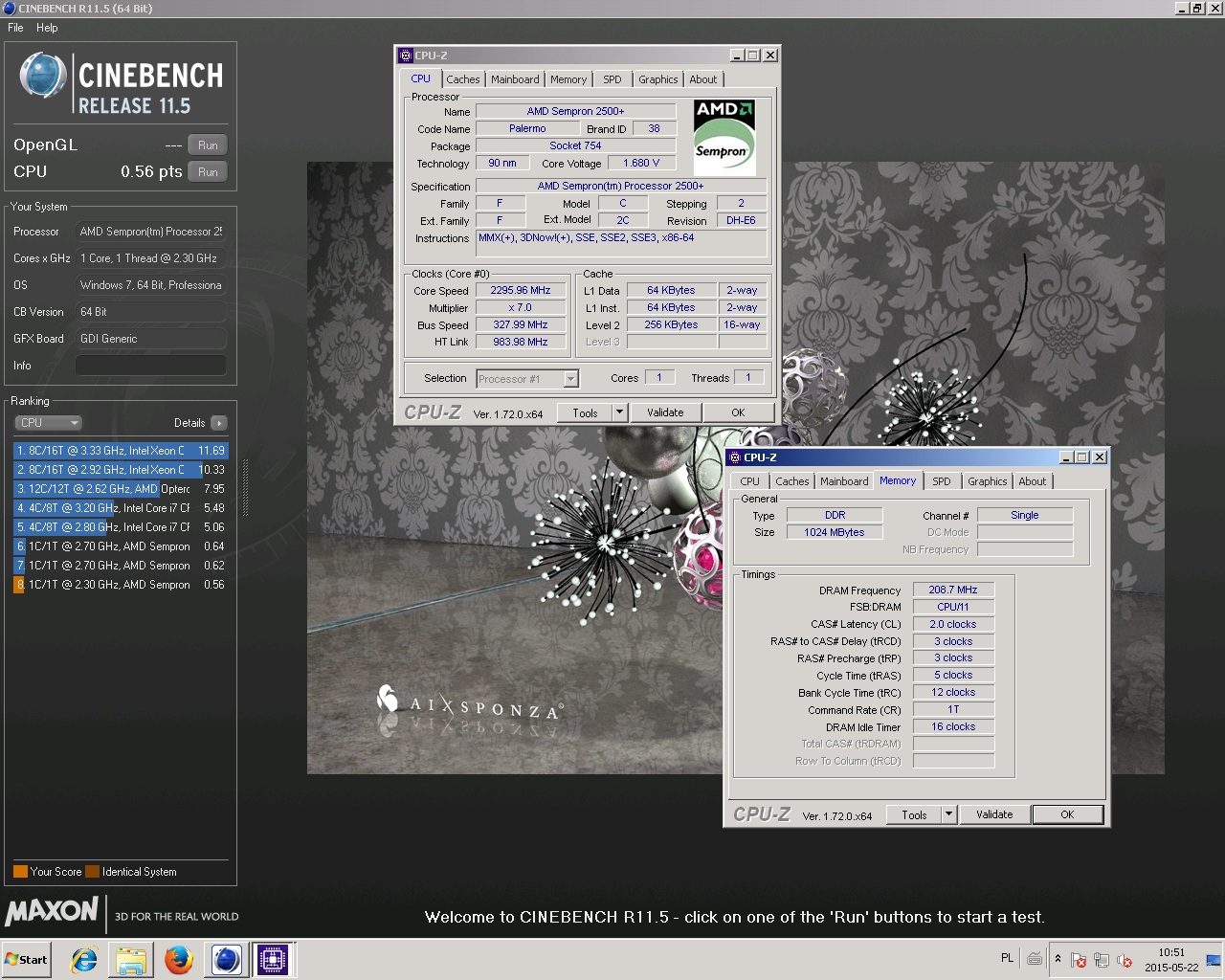Open Action Center flag icon
Viewport: 1225px width, 980px height.
tap(1079, 960)
